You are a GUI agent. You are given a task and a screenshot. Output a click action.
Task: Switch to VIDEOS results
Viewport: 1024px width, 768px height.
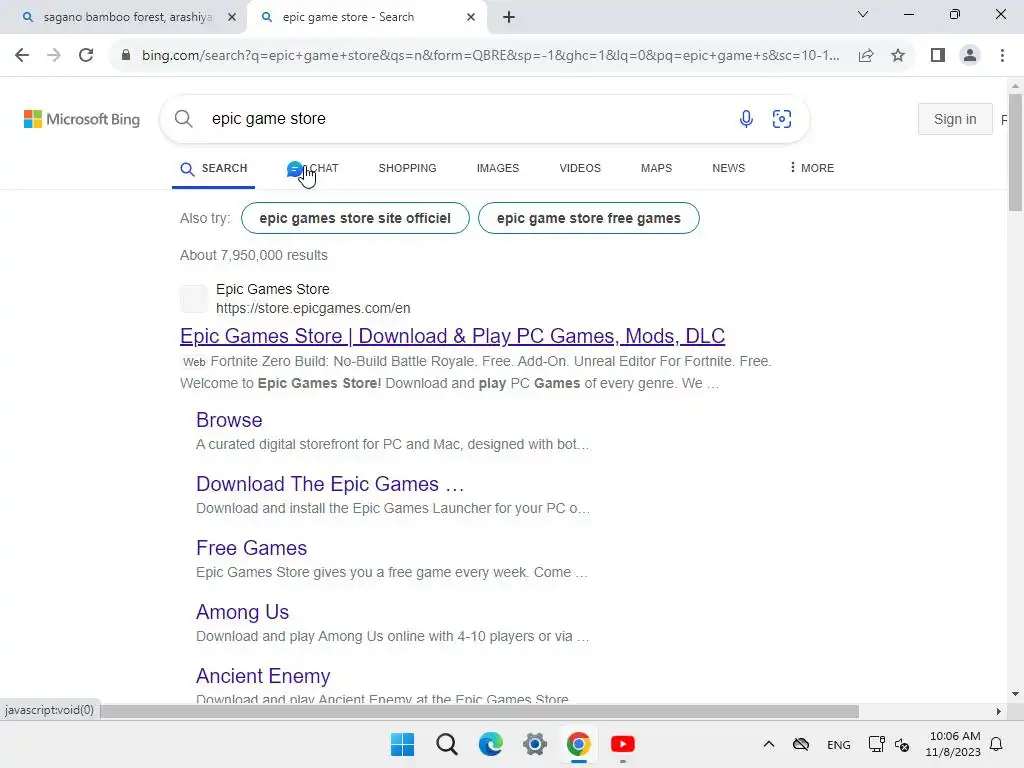tap(580, 168)
